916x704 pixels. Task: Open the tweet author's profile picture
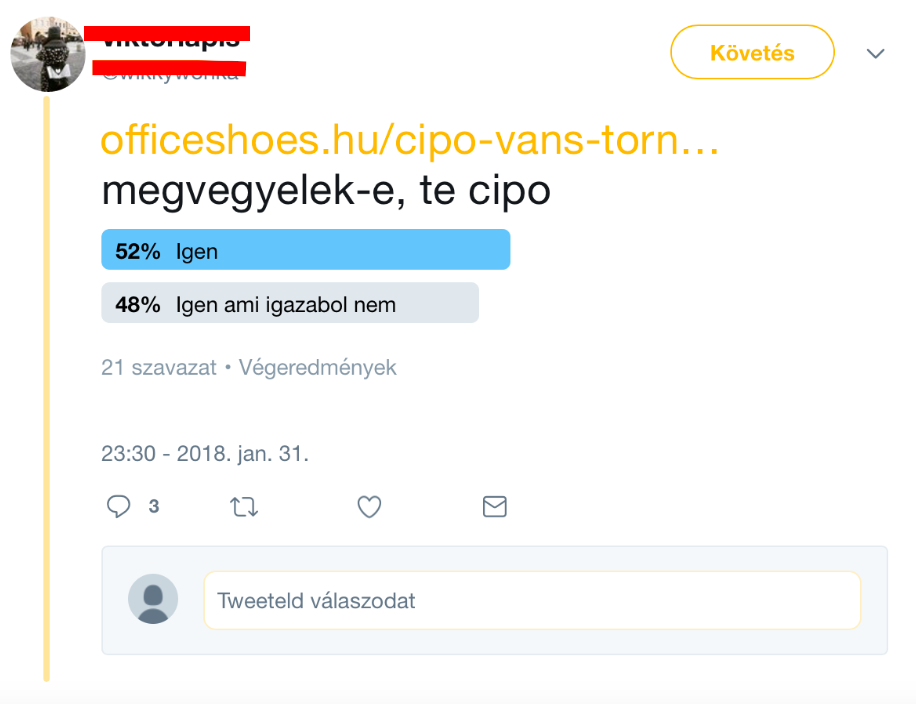(x=47, y=54)
